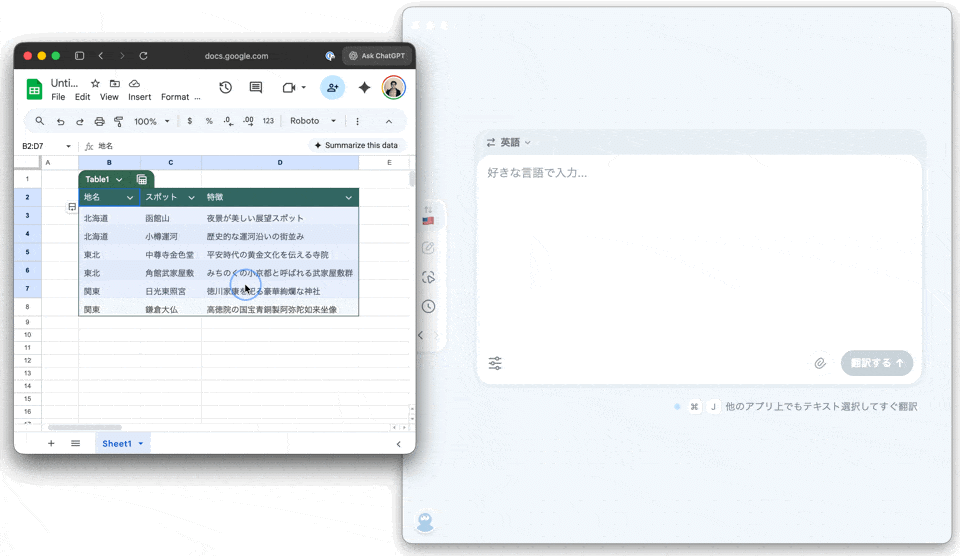Open the Insert menu

pyautogui.click(x=140, y=97)
